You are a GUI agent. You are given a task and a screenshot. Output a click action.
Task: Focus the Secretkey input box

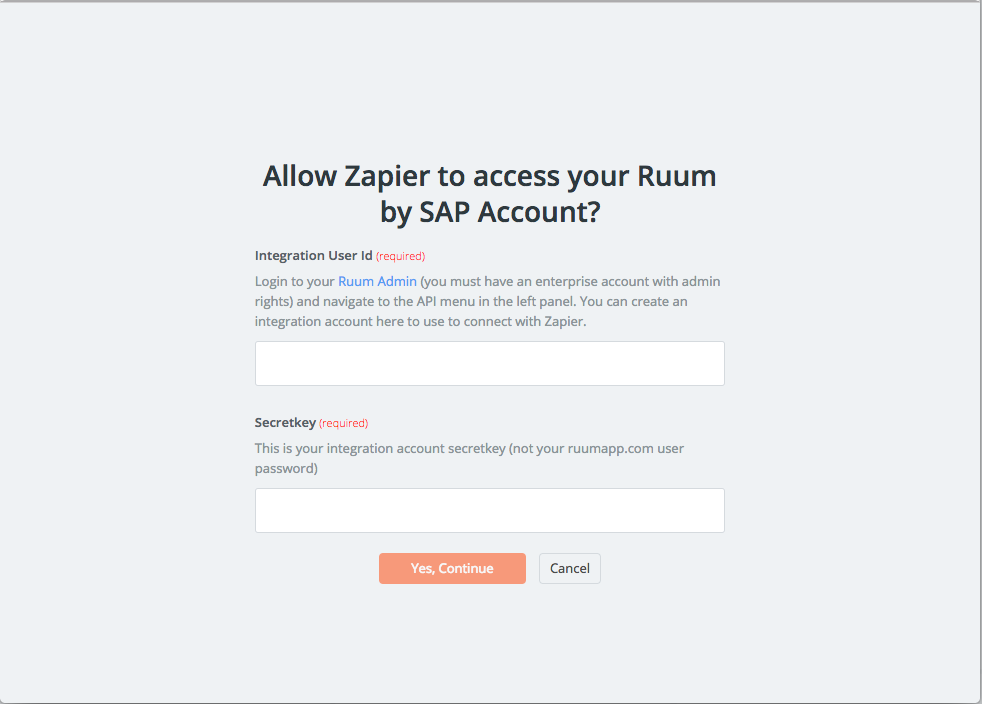point(489,510)
